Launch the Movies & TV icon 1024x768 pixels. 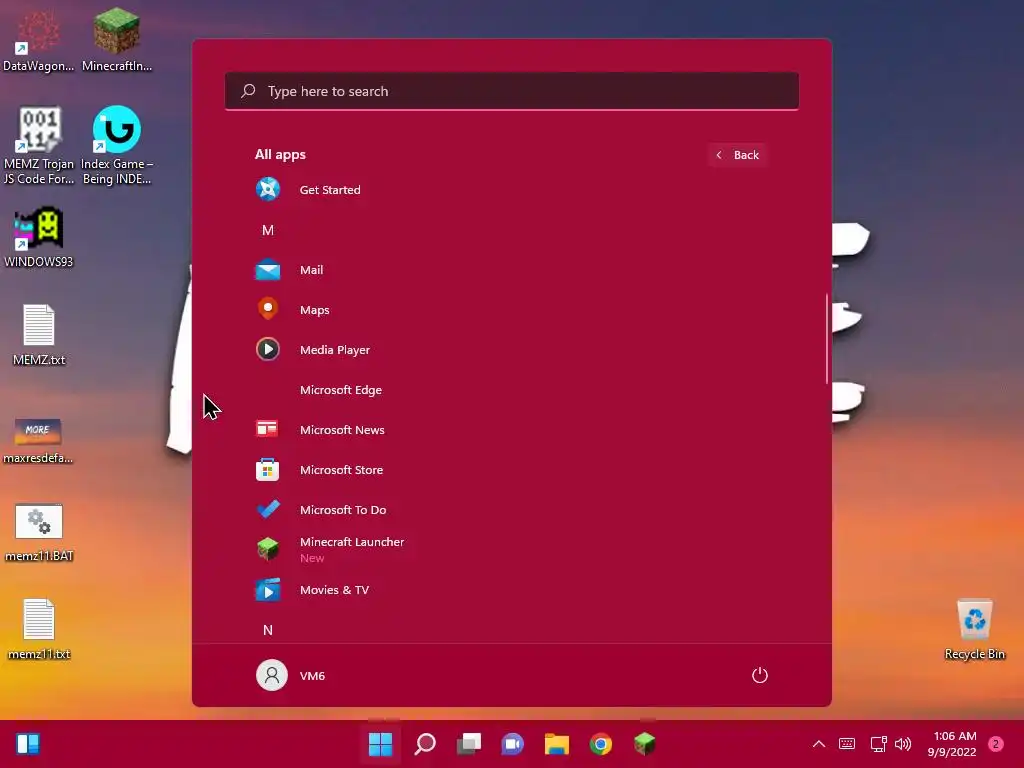click(268, 590)
